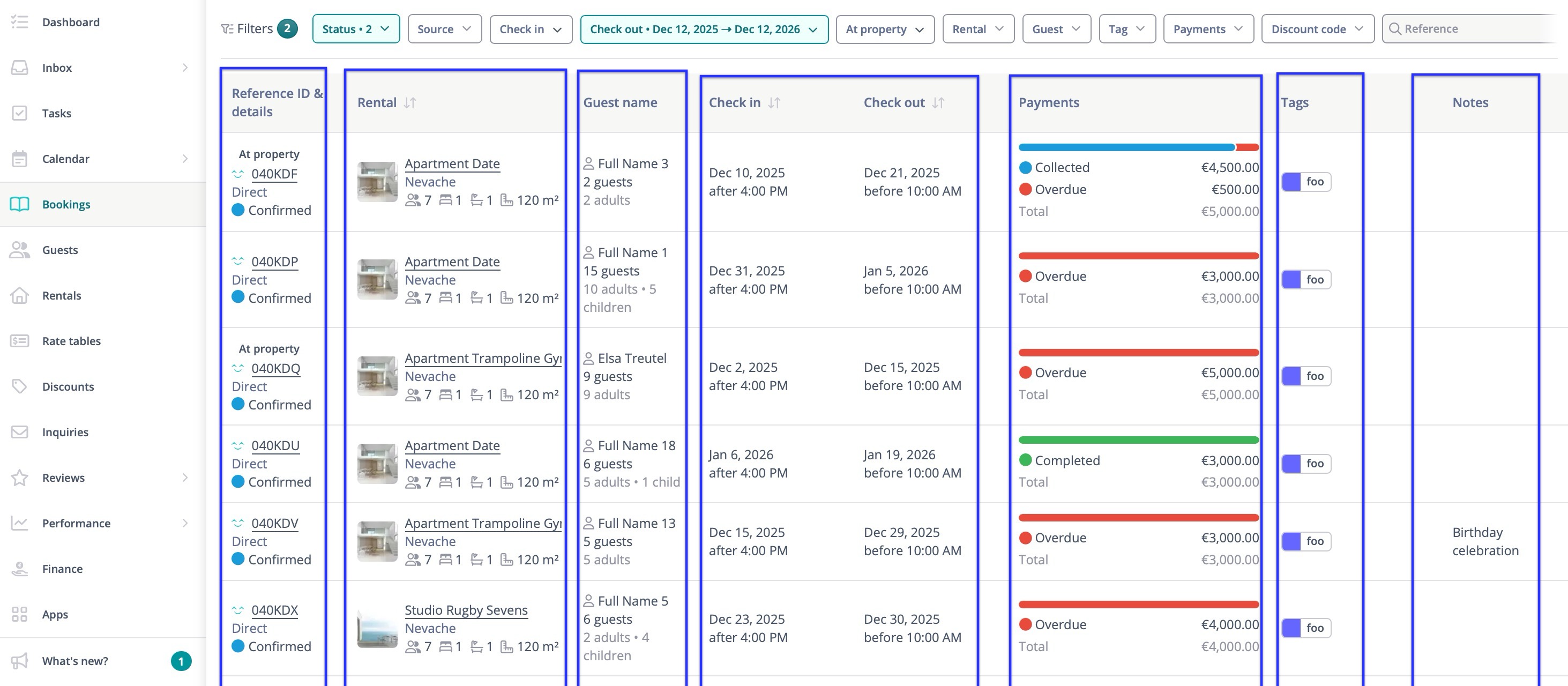Click the Dashboard list icon in sidebar

point(19,22)
